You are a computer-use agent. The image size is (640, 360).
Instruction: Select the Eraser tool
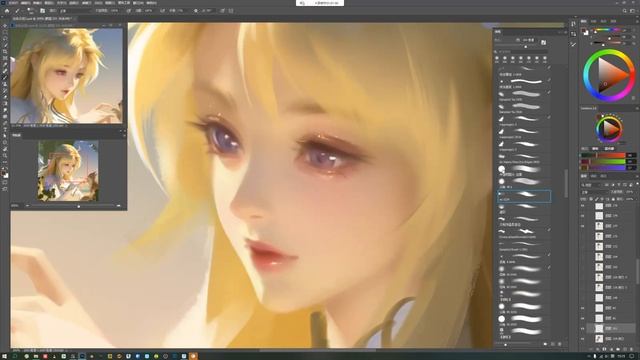[x=5, y=97]
